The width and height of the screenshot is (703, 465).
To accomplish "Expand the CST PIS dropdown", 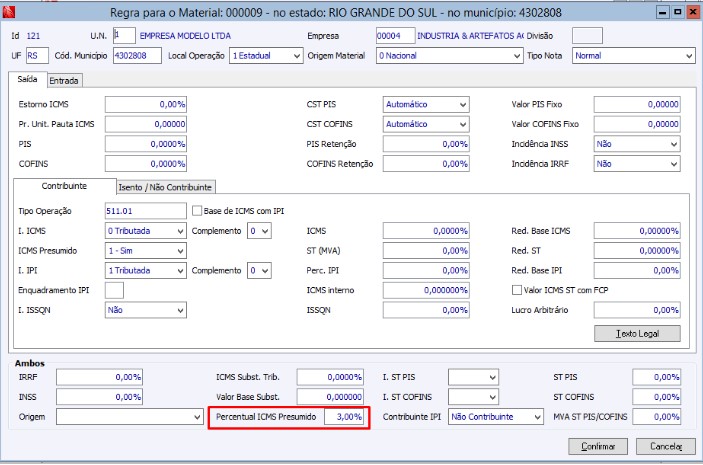I will [462, 104].
